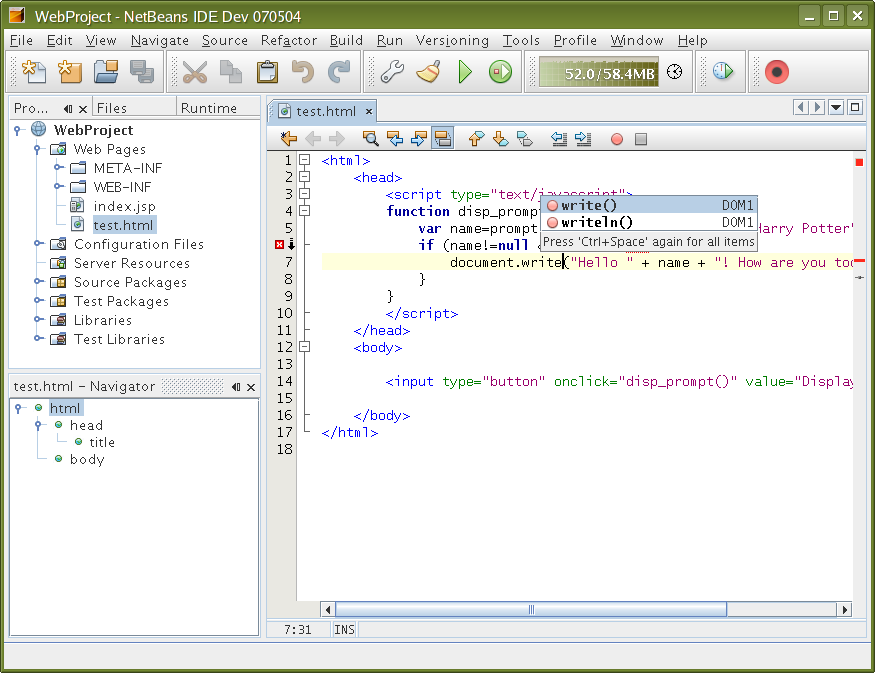Click the New File toolbar icon
The width and height of the screenshot is (875, 673).
pyautogui.click(x=34, y=72)
